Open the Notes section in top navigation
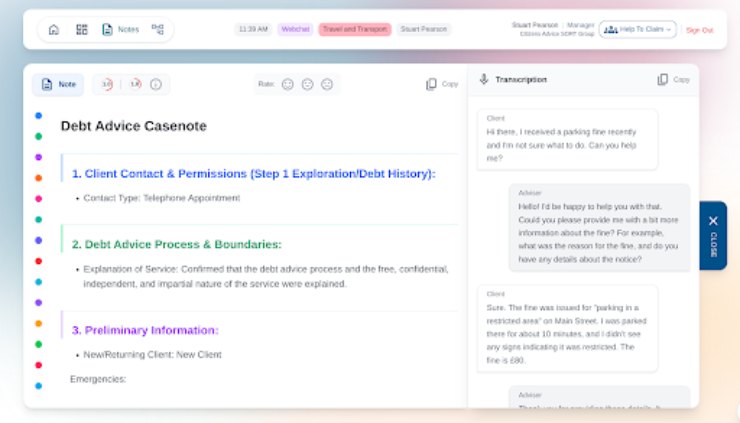 (x=120, y=30)
